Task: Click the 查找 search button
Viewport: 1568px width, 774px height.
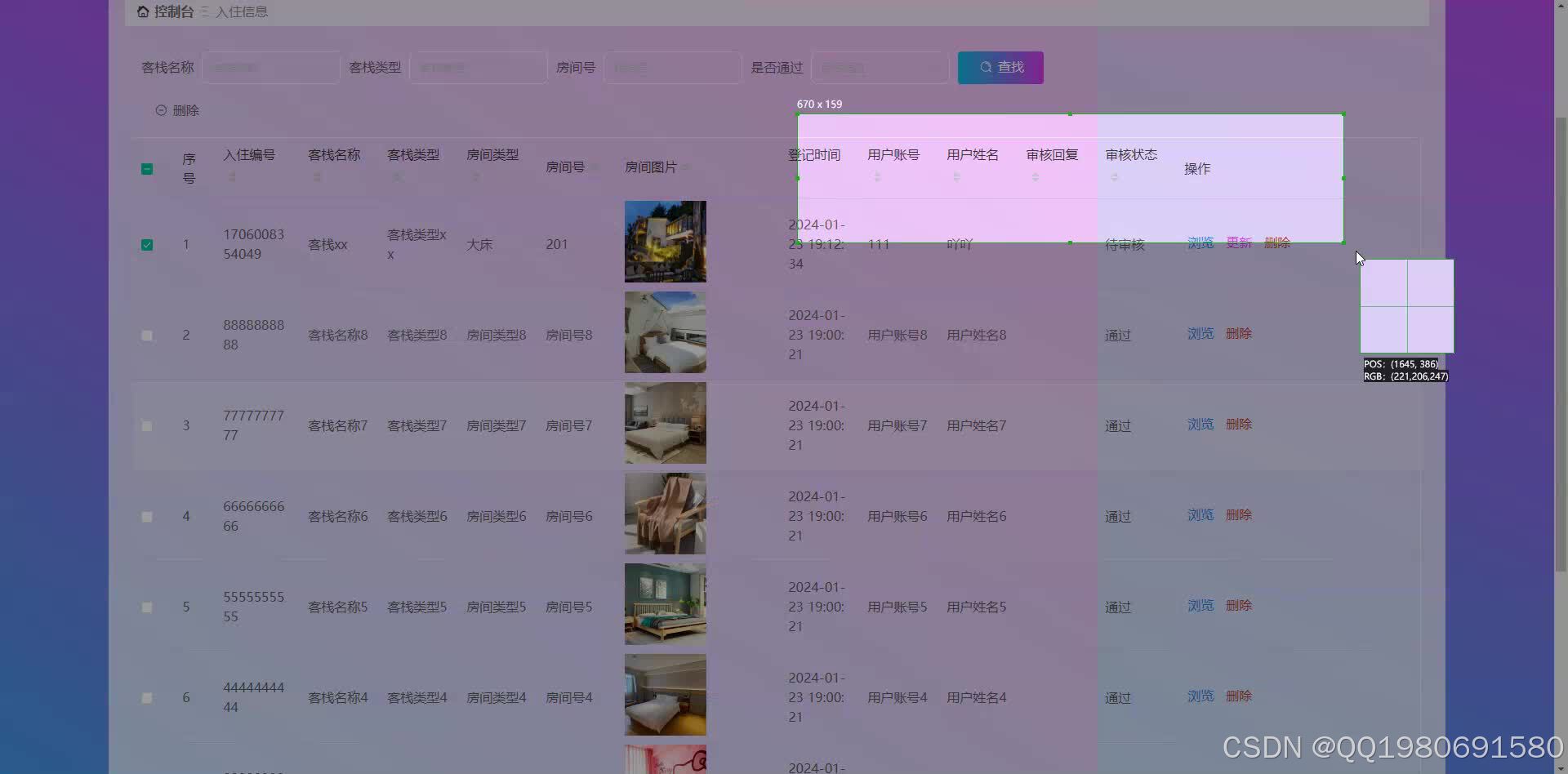Action: pos(1000,67)
